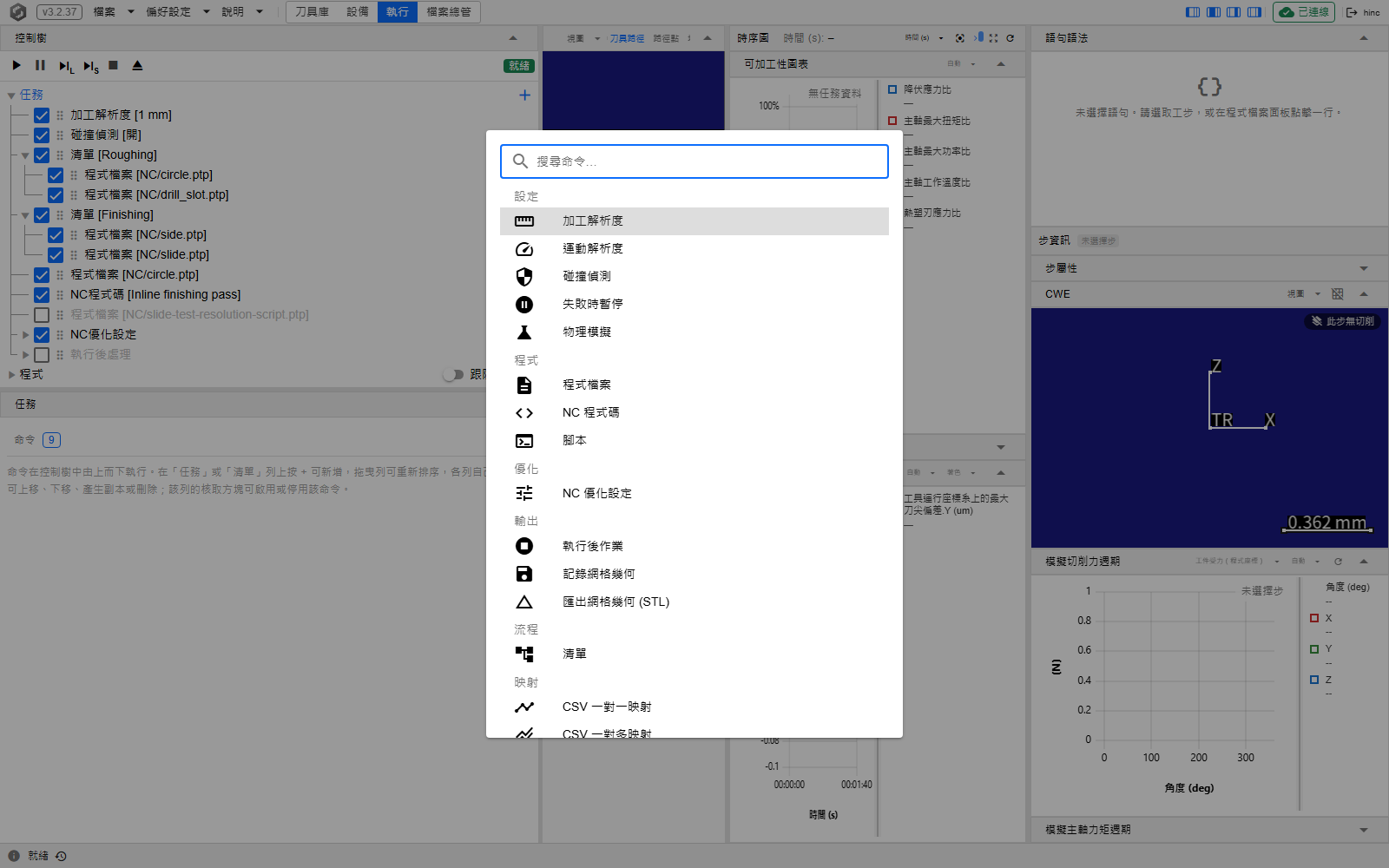The image size is (1389, 868).
Task: Collapse the 清單 [Finishing] tree node
Action: [x=25, y=215]
